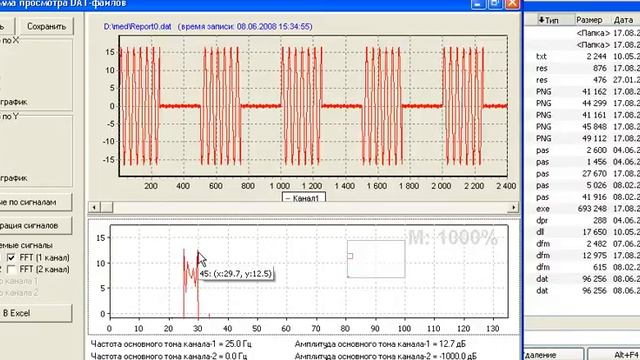
Task: Click the D:\med\Report0.dat file path label
Action: (137, 27)
